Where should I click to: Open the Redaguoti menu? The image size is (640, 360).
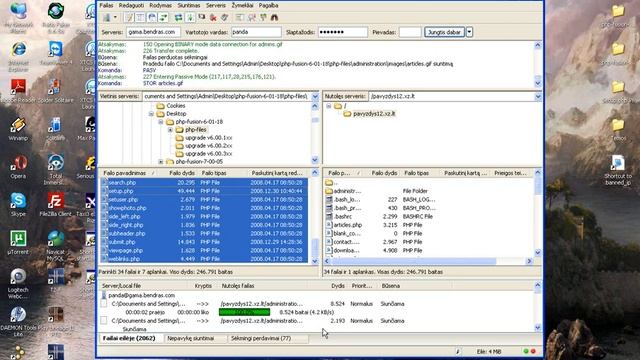pos(131,5)
